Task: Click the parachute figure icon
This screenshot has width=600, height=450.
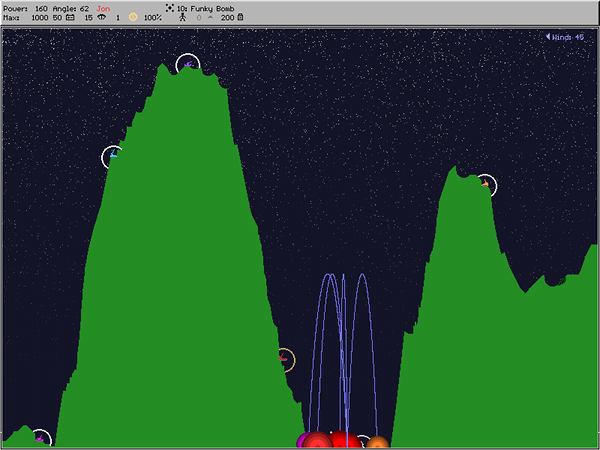Action: 180,18
